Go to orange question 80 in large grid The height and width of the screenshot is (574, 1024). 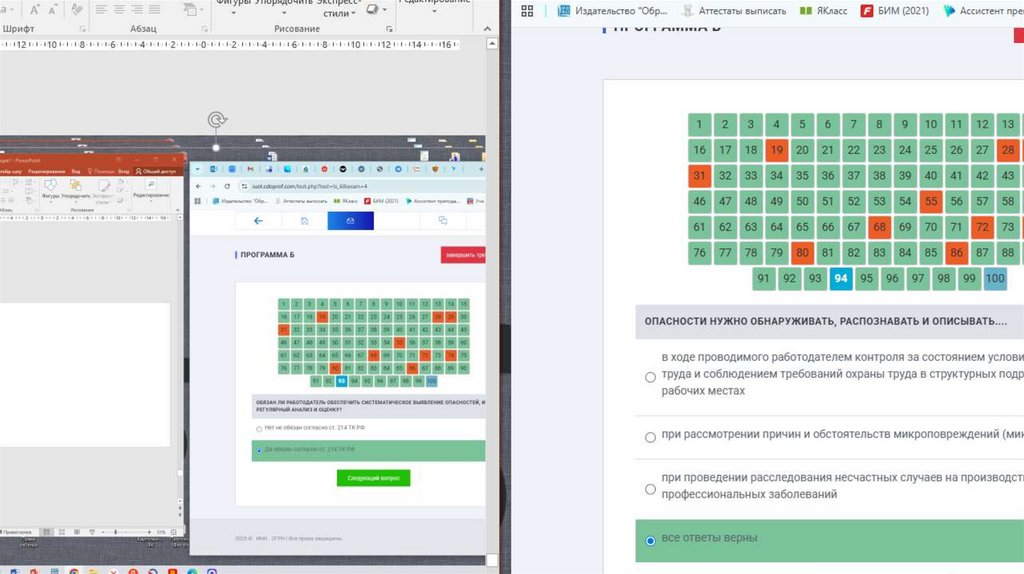(802, 253)
